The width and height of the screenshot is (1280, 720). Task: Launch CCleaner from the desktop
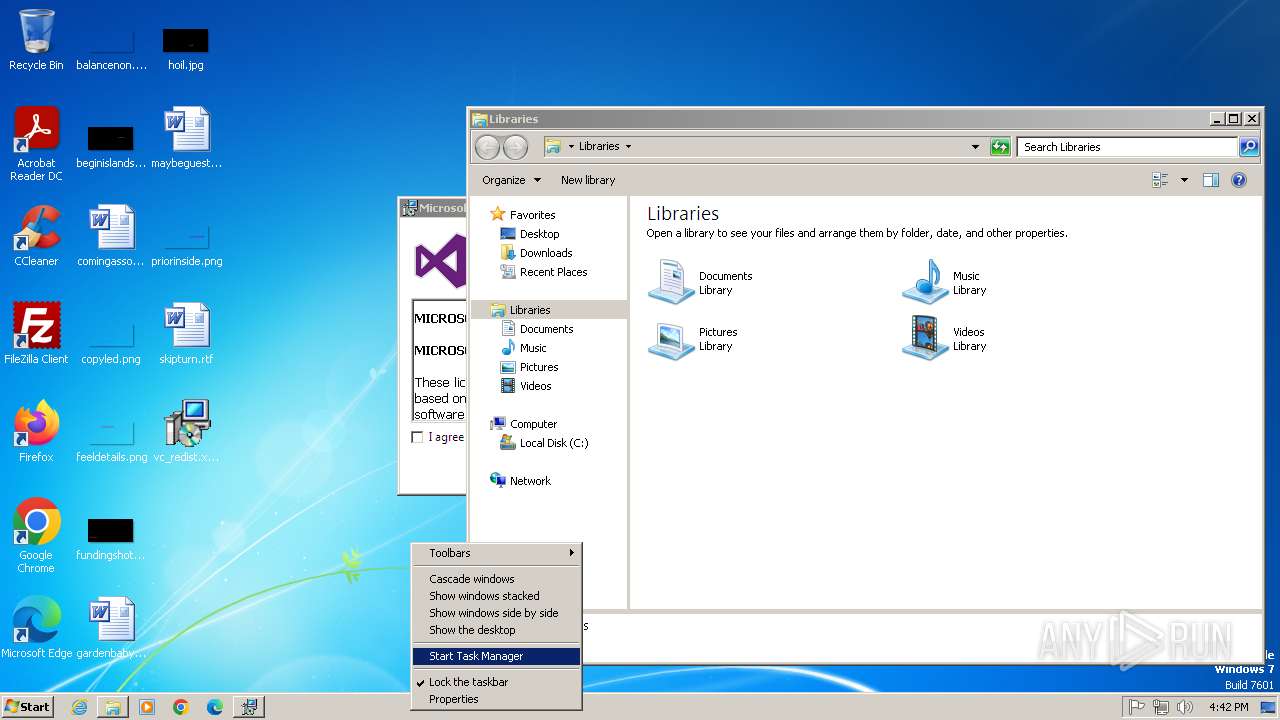[36, 236]
